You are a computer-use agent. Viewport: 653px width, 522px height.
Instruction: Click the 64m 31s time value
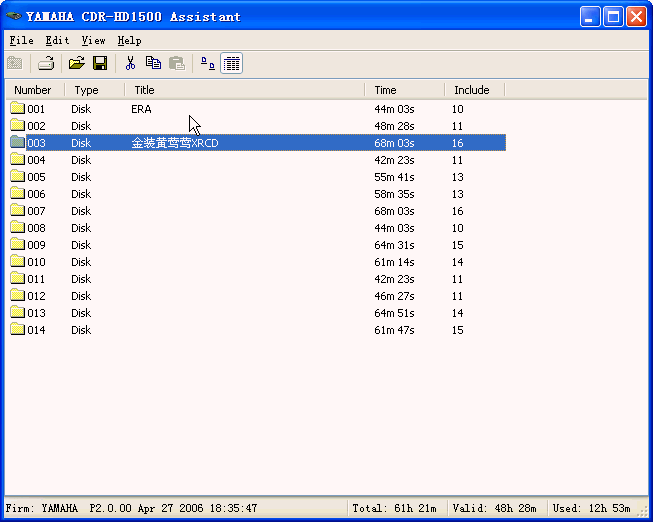pos(394,245)
